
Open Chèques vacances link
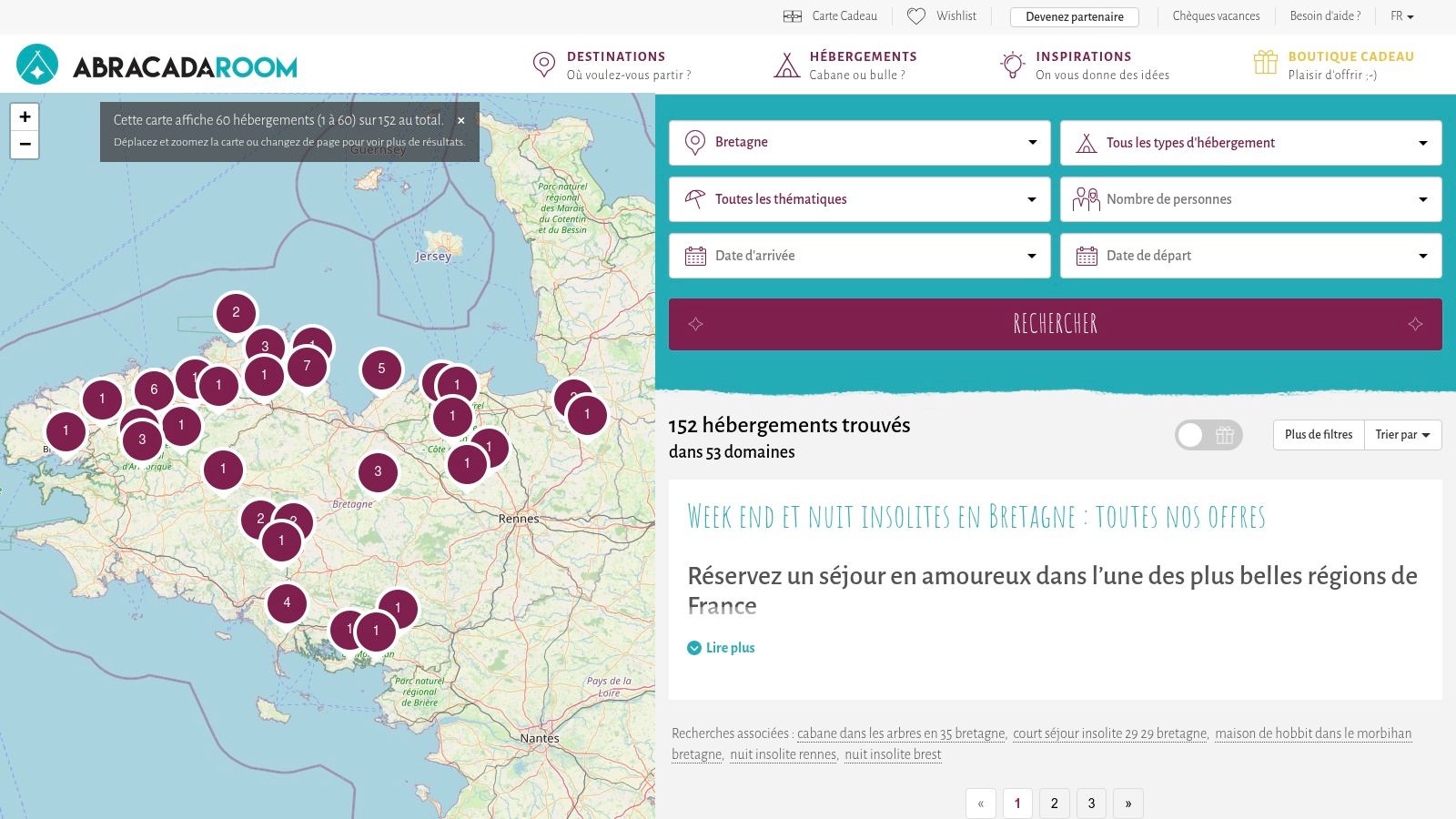click(x=1216, y=16)
